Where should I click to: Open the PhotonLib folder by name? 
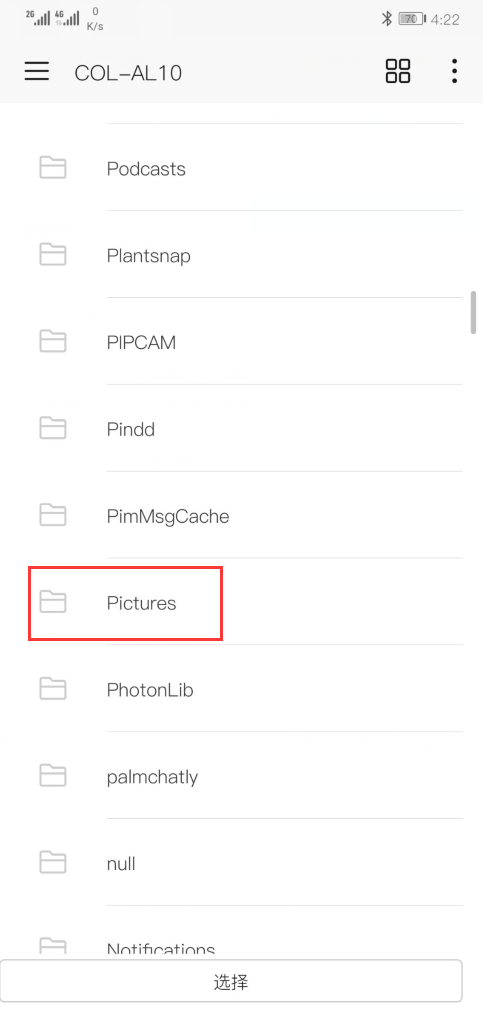pos(150,690)
